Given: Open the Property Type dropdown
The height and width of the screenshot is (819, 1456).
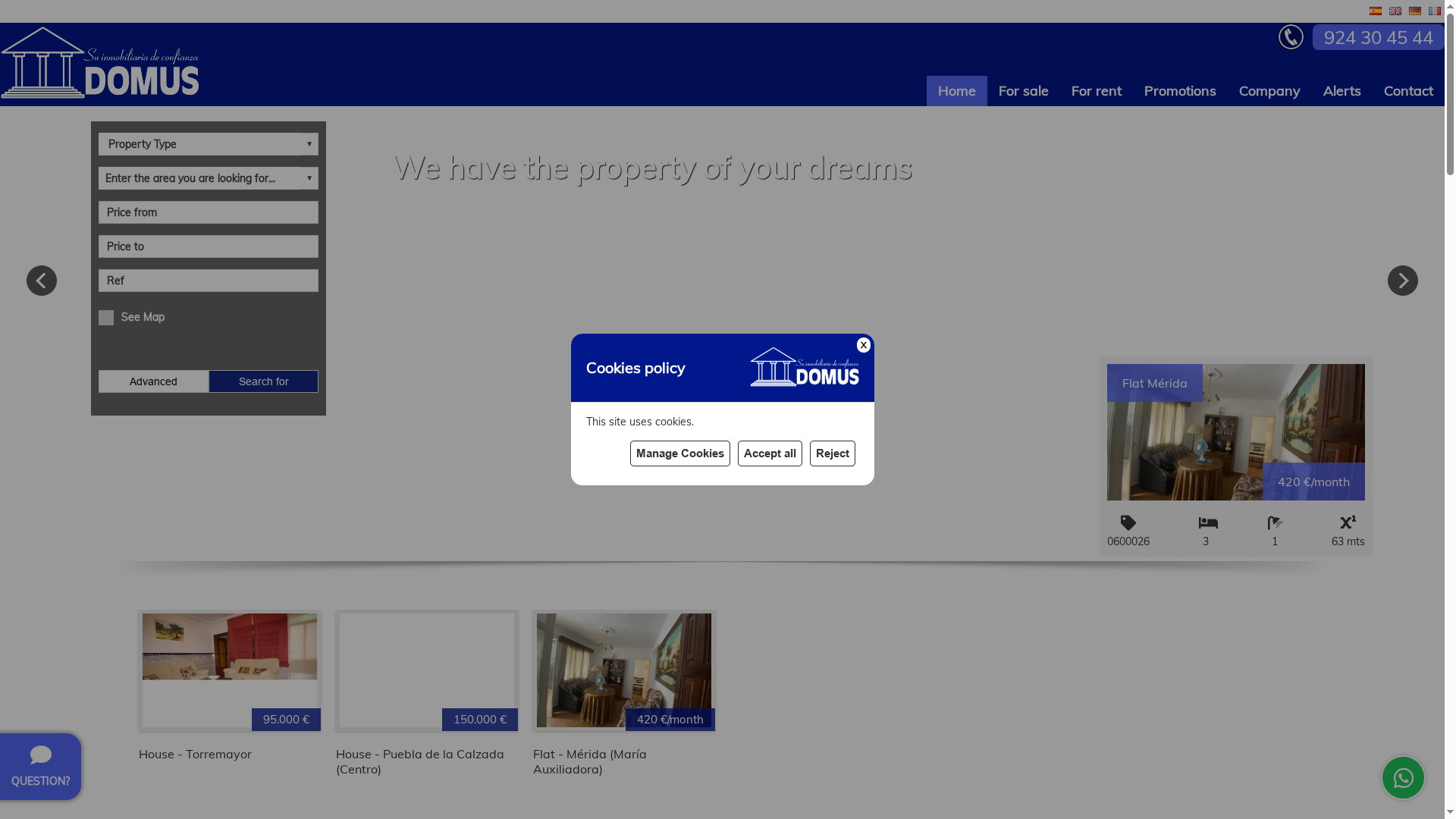Looking at the screenshot, I should pyautogui.click(x=209, y=144).
